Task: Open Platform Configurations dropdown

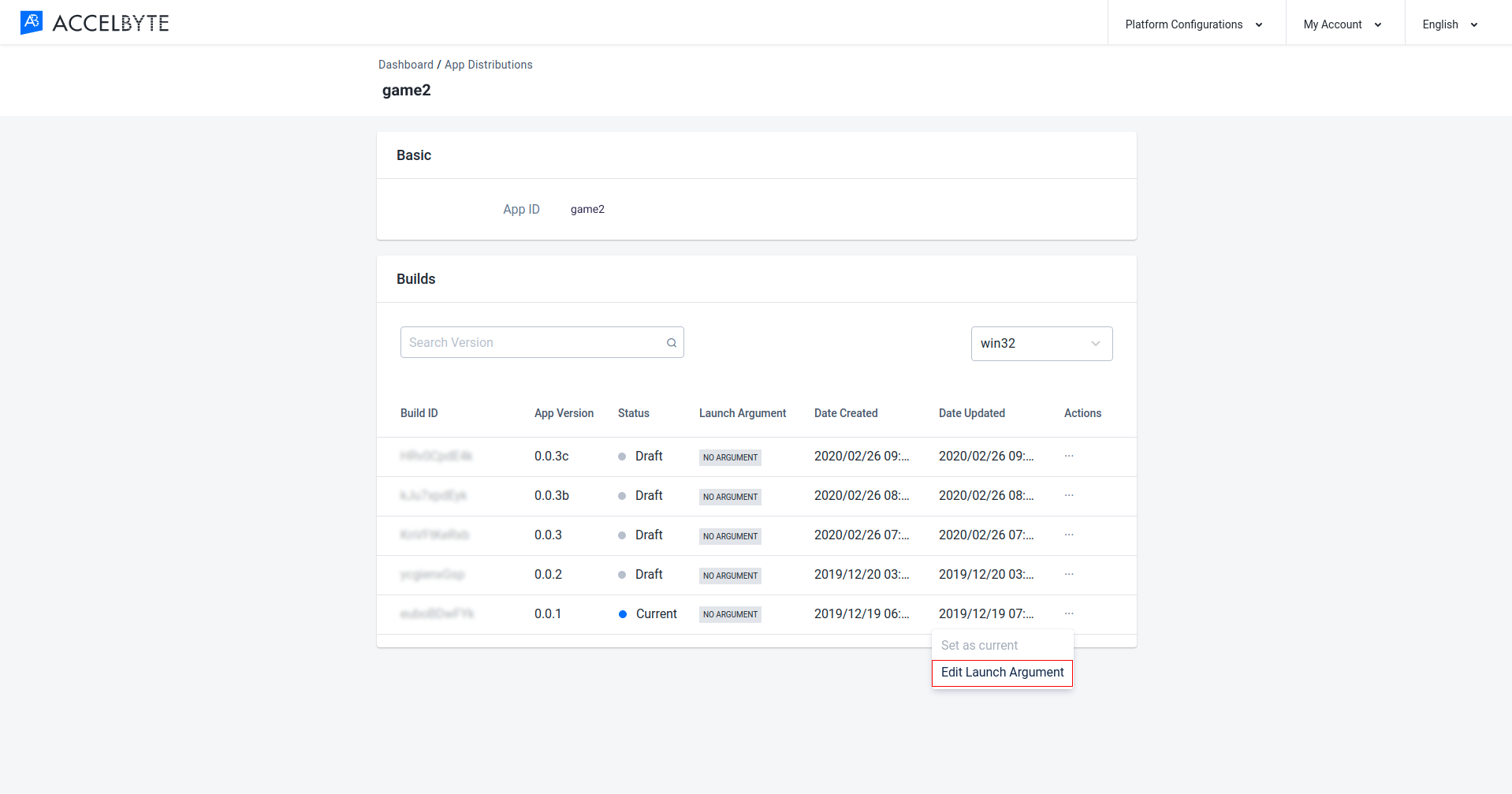Action: point(1194,24)
